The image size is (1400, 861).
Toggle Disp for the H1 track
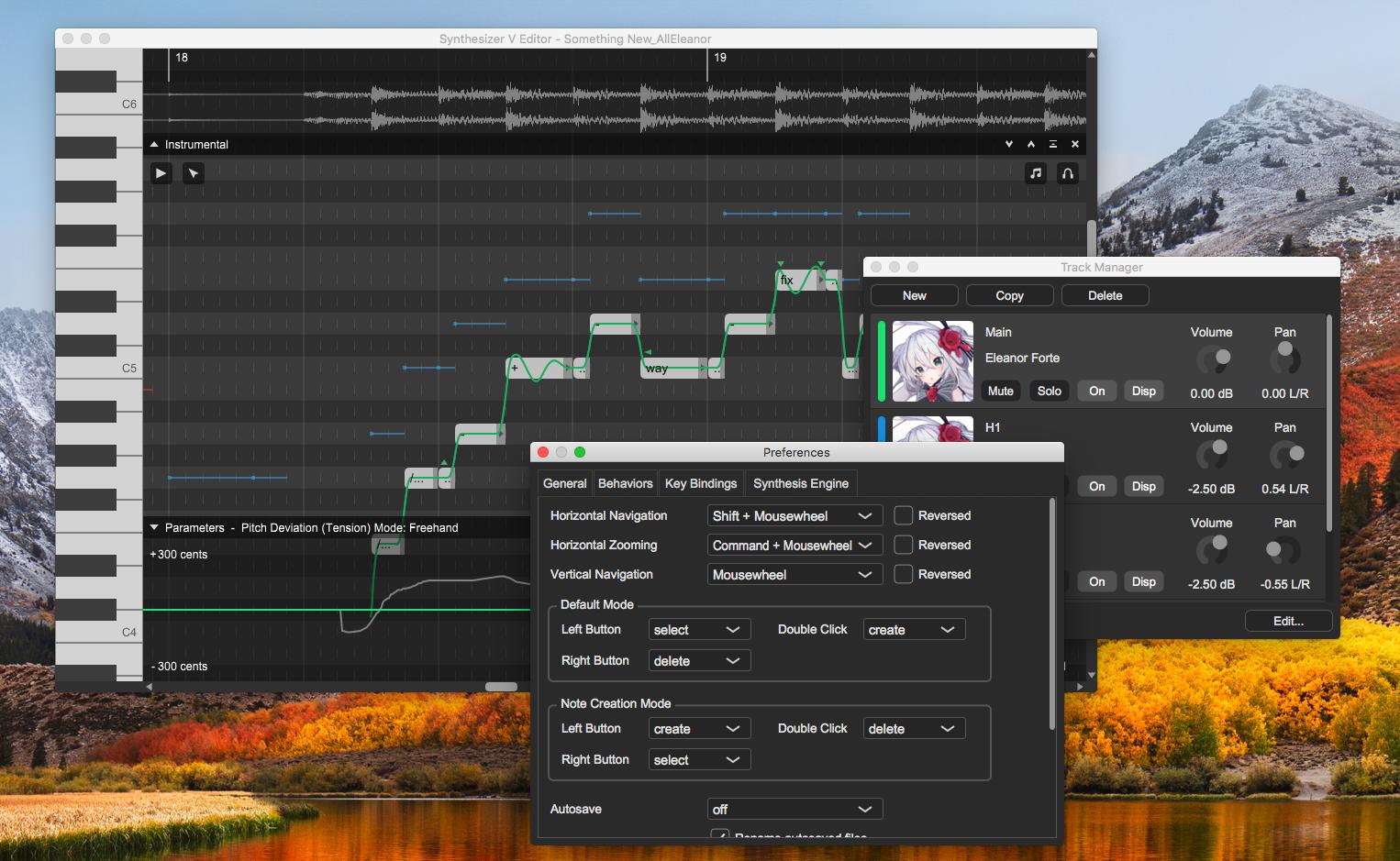[x=1144, y=486]
